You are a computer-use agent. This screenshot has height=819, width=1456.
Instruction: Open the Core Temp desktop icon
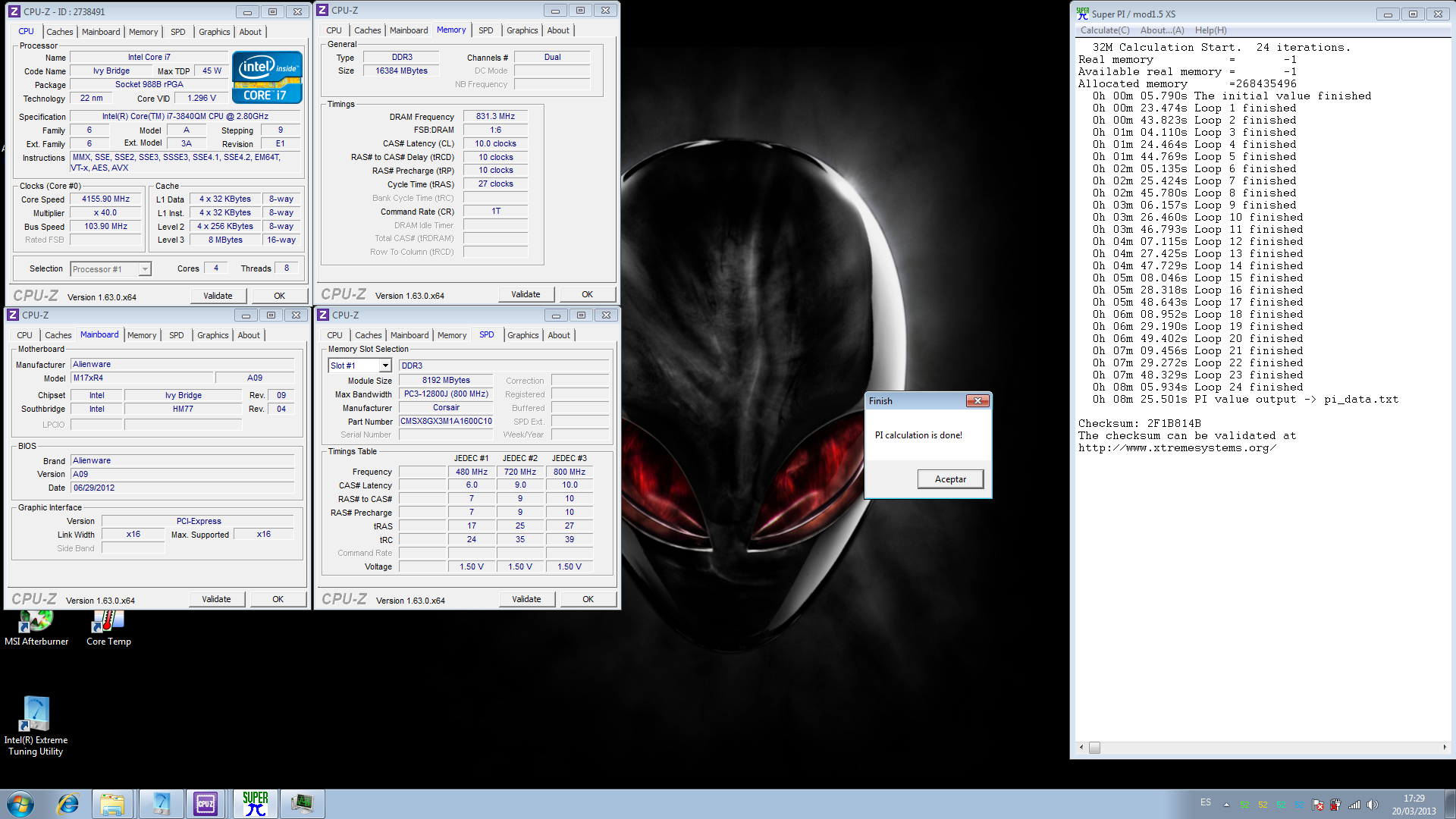108,629
